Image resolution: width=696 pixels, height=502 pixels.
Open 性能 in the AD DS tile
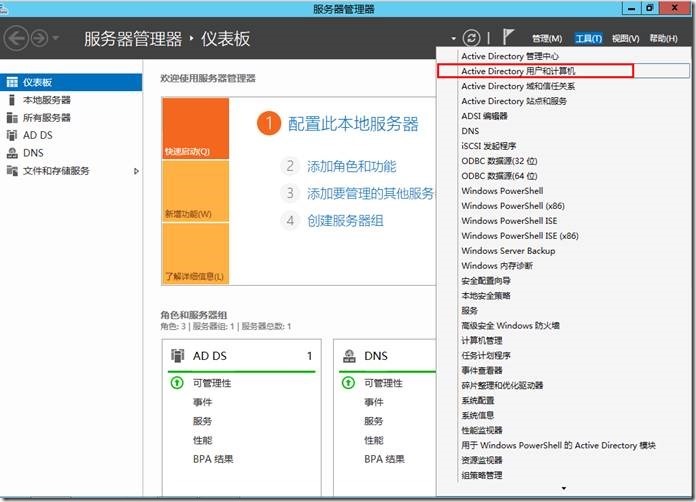(x=202, y=440)
